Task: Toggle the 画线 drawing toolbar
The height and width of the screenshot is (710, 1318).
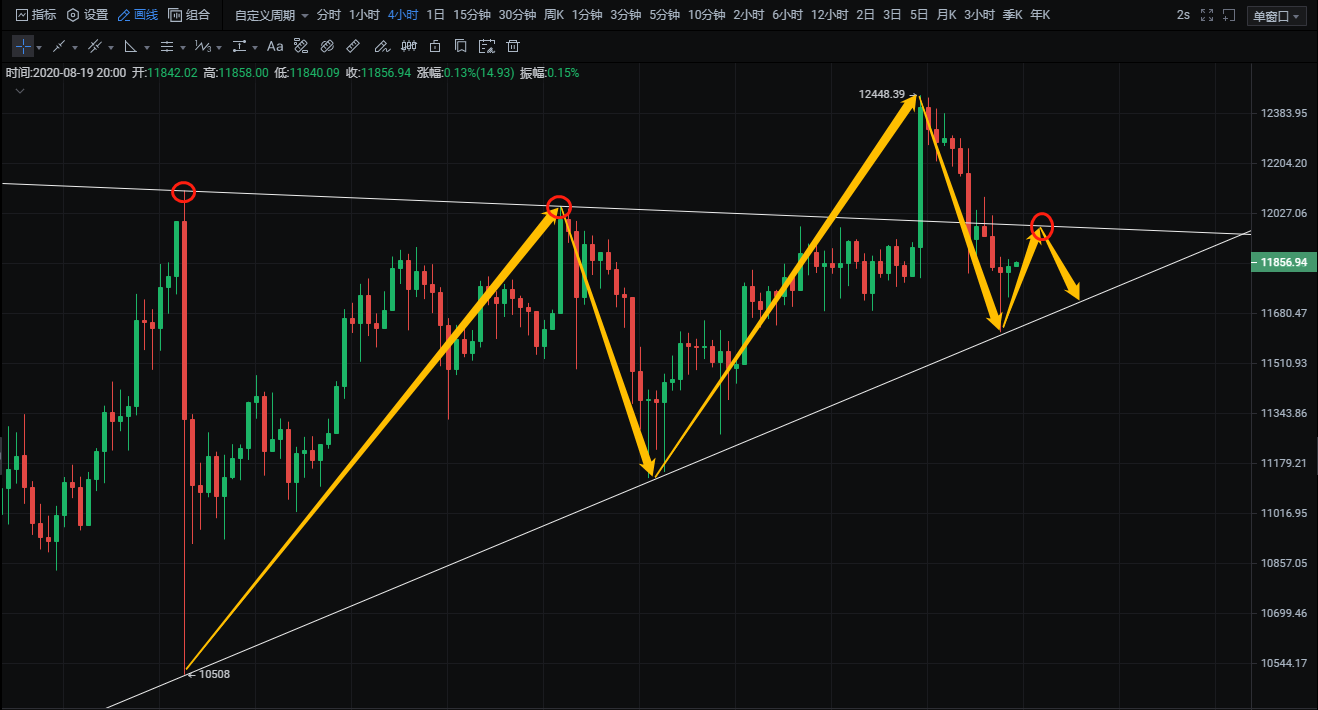Action: (x=137, y=15)
